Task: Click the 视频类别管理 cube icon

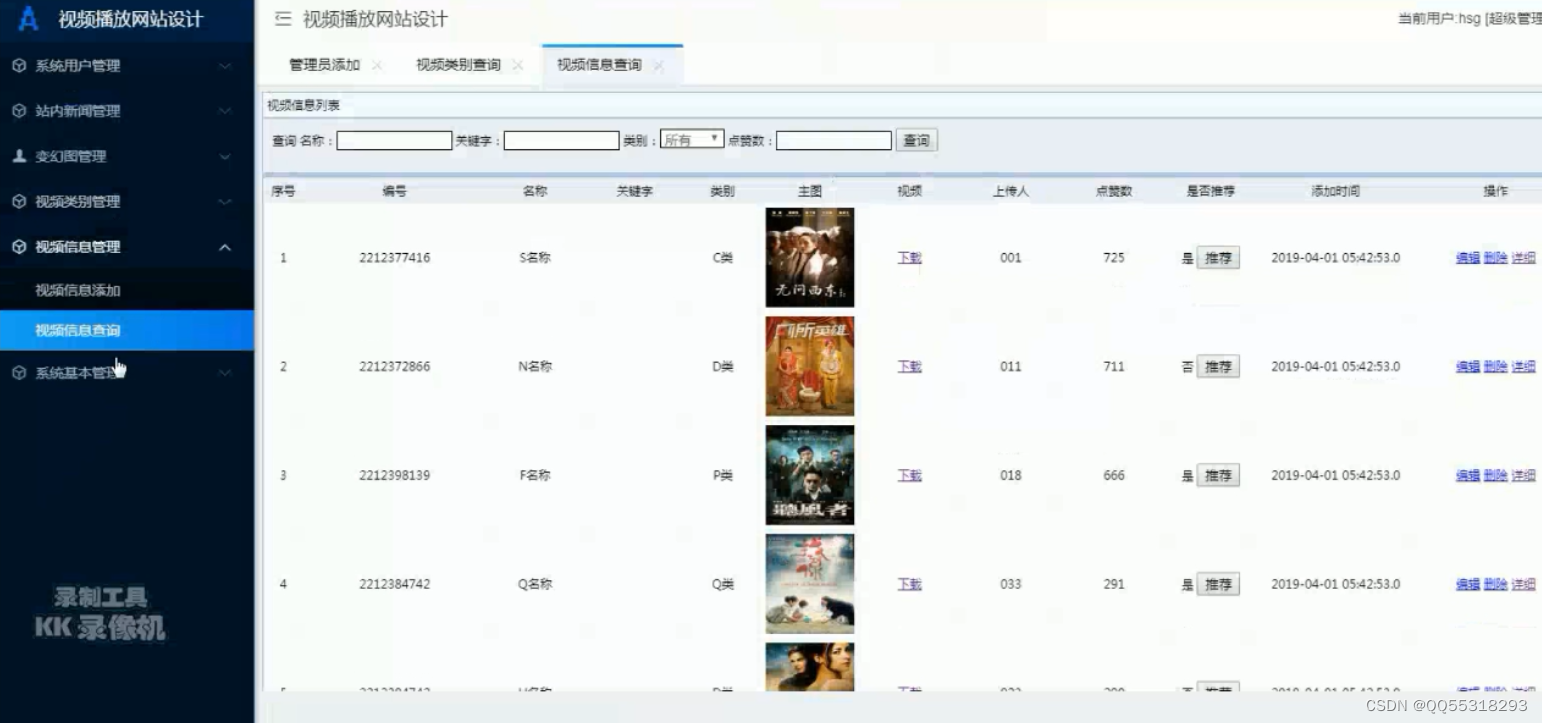Action: [x=19, y=202]
